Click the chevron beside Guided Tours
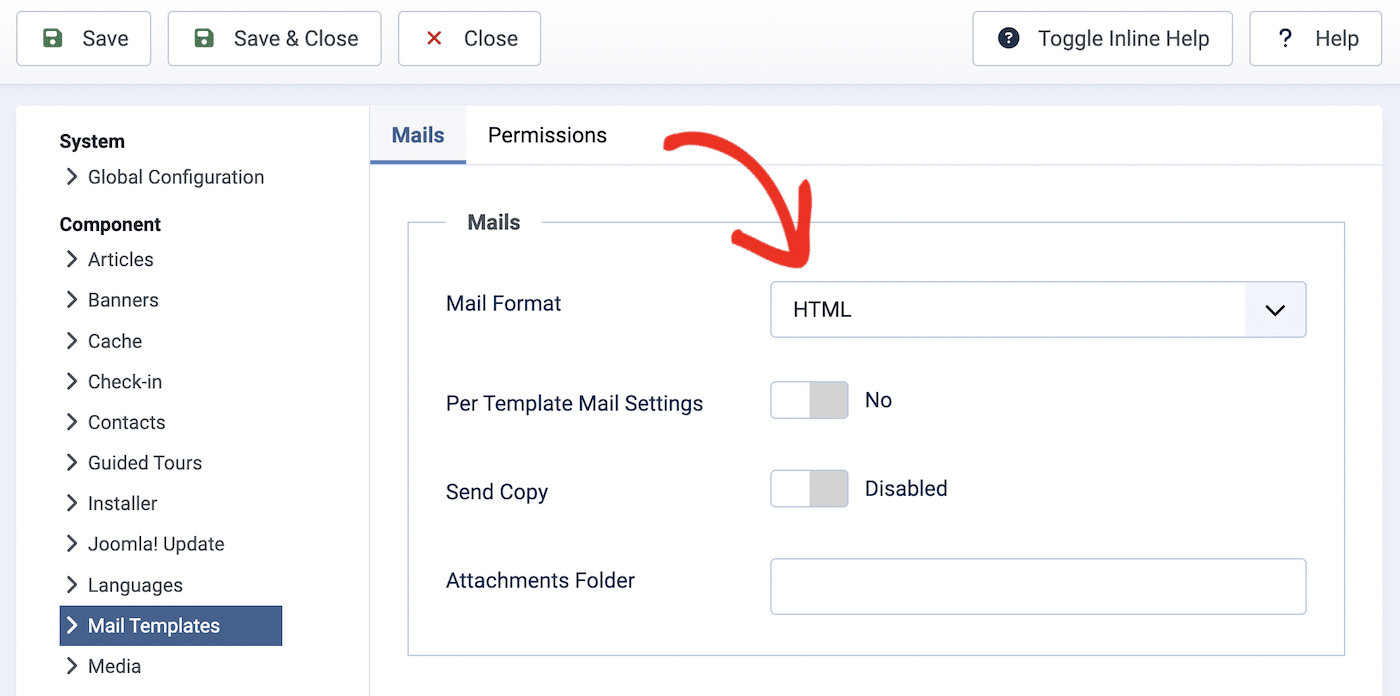Viewport: 1400px width, 696px height. coord(71,462)
